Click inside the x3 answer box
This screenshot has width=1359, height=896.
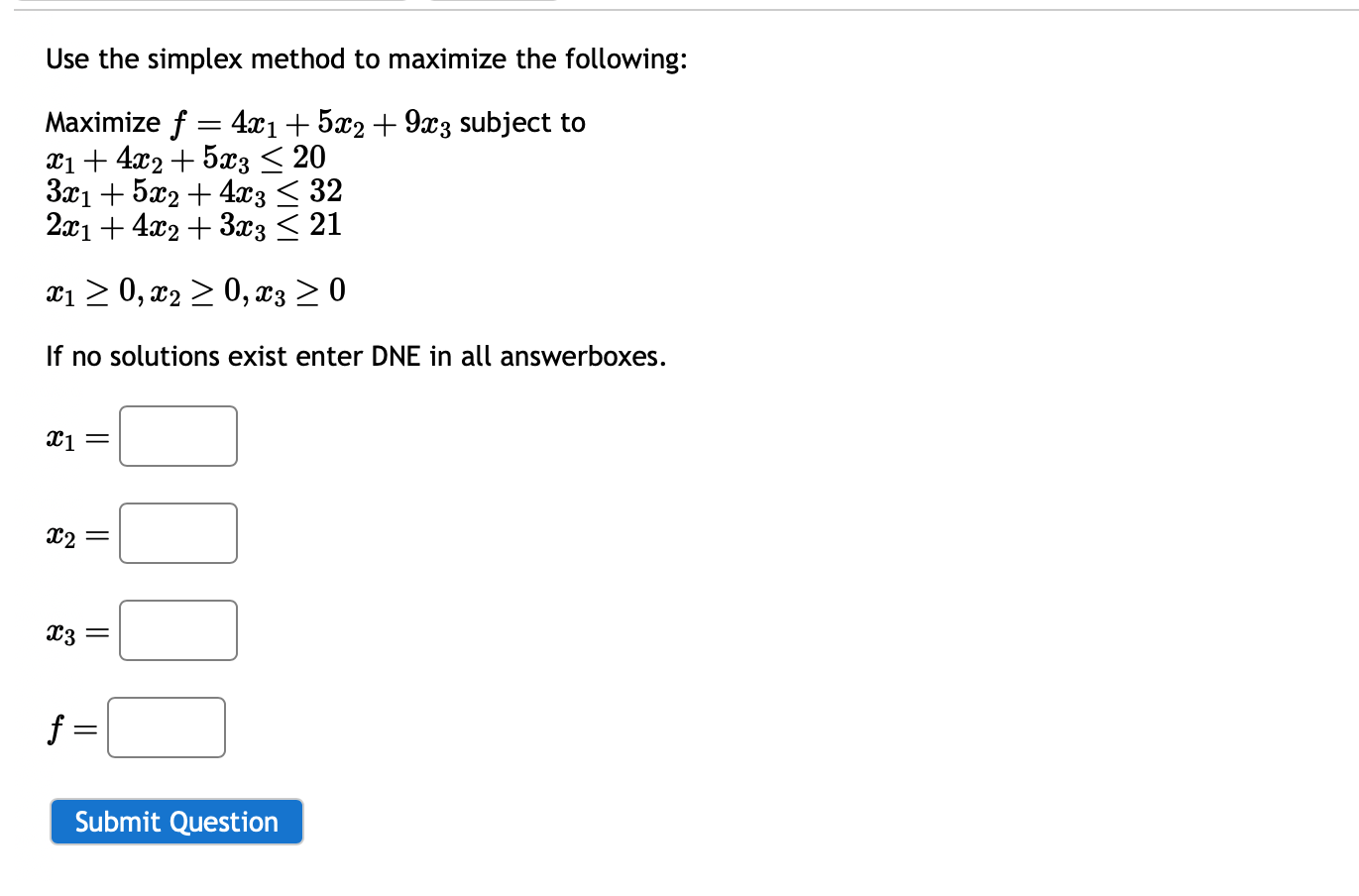[x=176, y=629]
